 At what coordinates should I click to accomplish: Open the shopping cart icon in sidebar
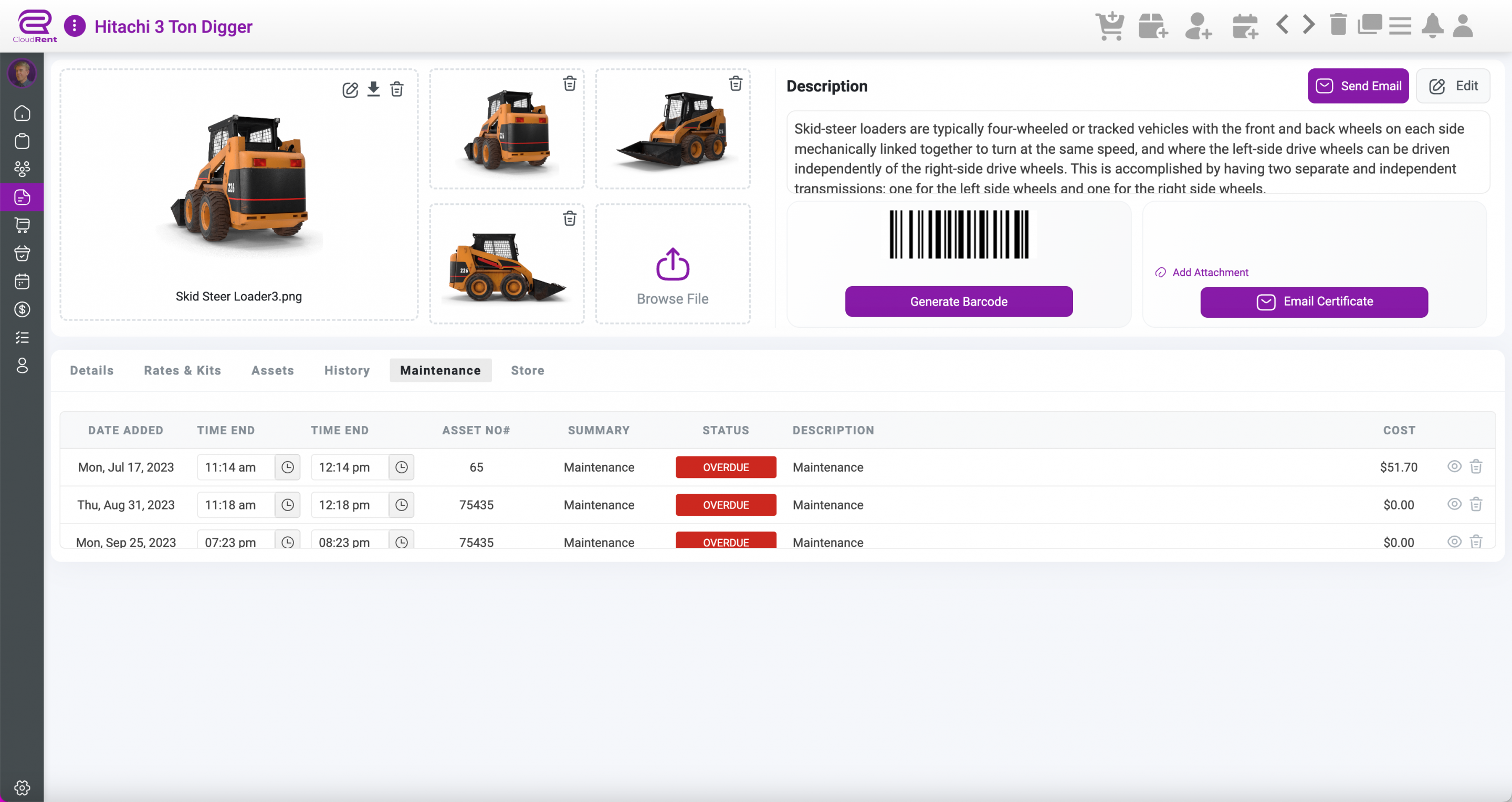[x=22, y=225]
